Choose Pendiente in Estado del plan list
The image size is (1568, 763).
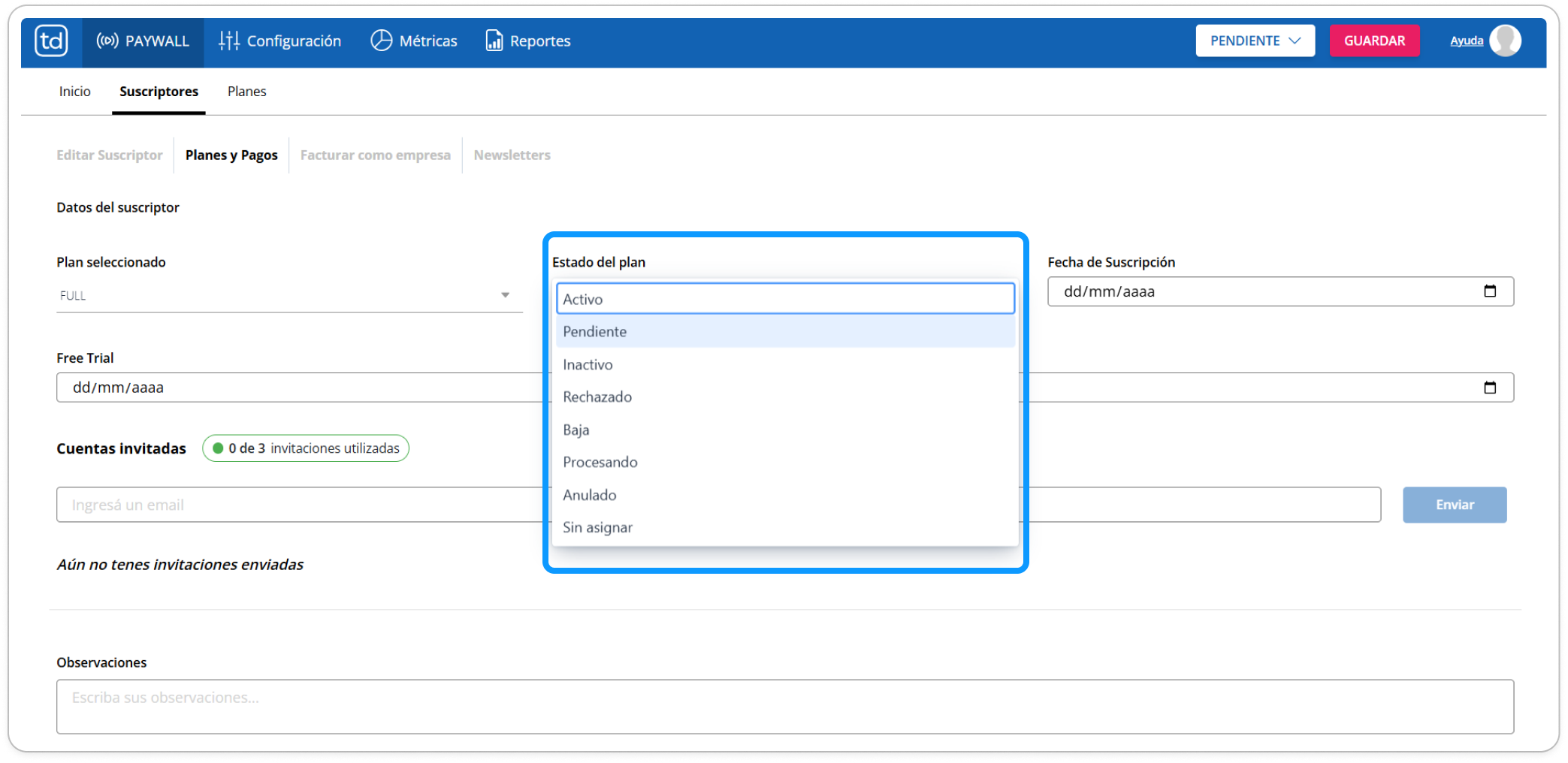pos(785,331)
